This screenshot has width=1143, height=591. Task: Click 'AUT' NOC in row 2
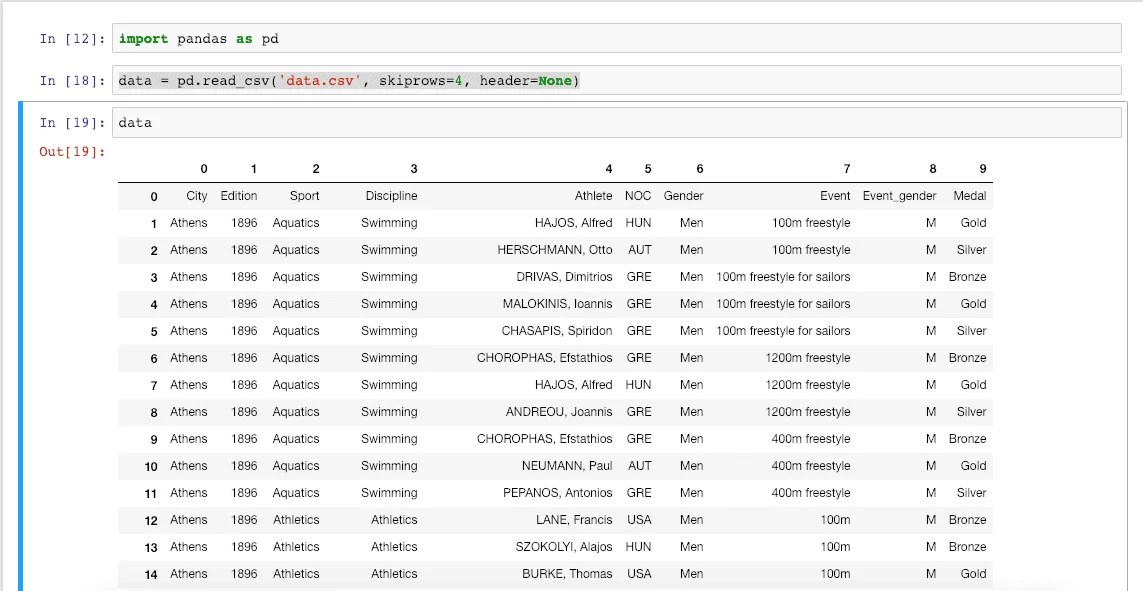pos(639,250)
